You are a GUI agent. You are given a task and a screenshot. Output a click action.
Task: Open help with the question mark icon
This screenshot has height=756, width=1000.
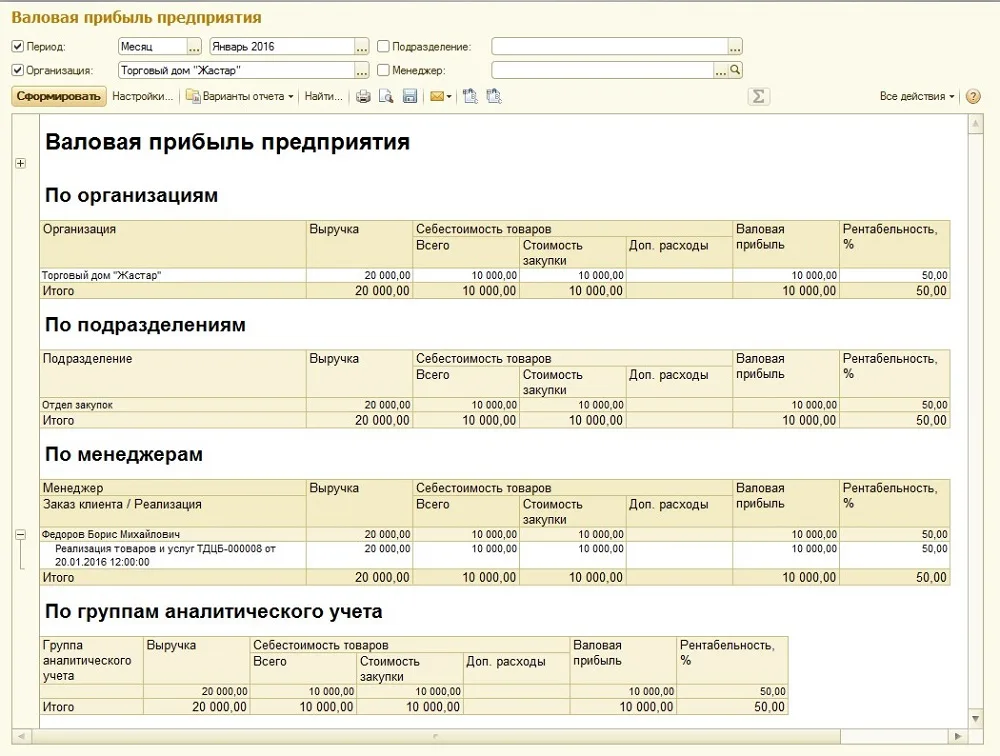(973, 96)
